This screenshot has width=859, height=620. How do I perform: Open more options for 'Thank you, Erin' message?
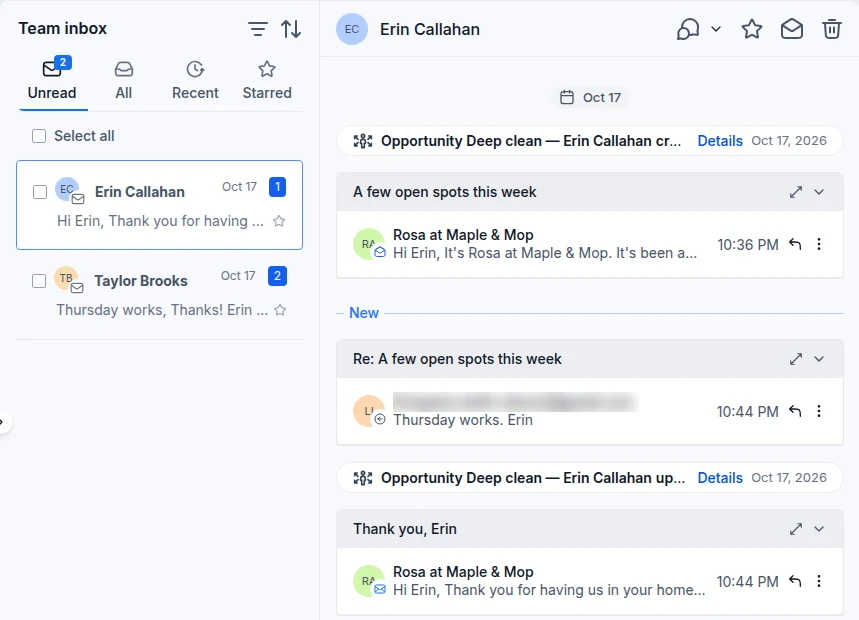(819, 581)
